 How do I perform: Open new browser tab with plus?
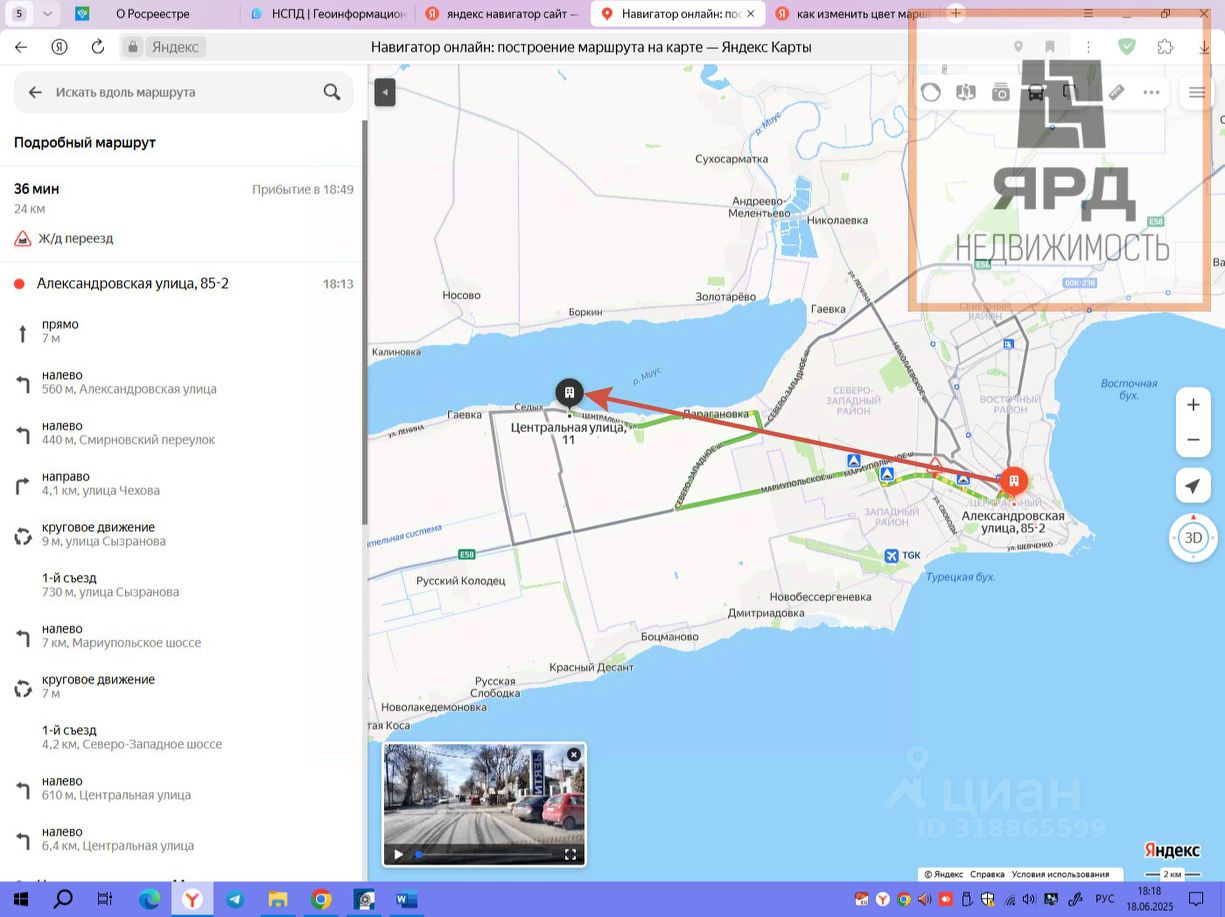(x=956, y=13)
